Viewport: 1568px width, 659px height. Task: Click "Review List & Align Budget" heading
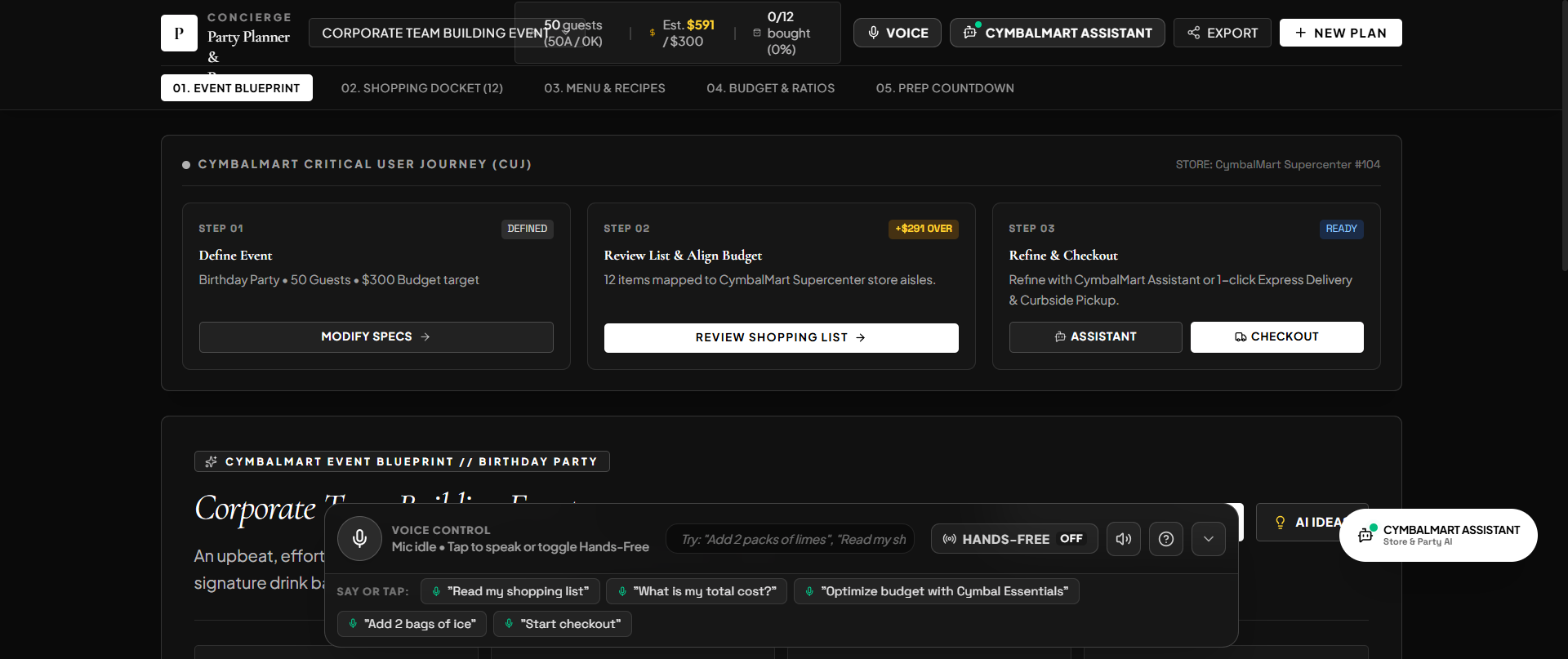pyautogui.click(x=684, y=256)
